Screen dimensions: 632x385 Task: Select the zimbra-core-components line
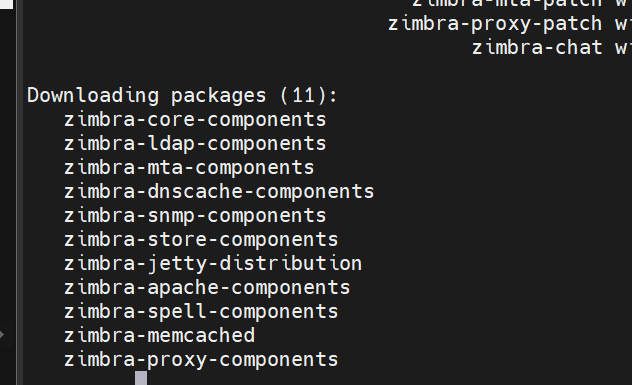pyautogui.click(x=195, y=120)
